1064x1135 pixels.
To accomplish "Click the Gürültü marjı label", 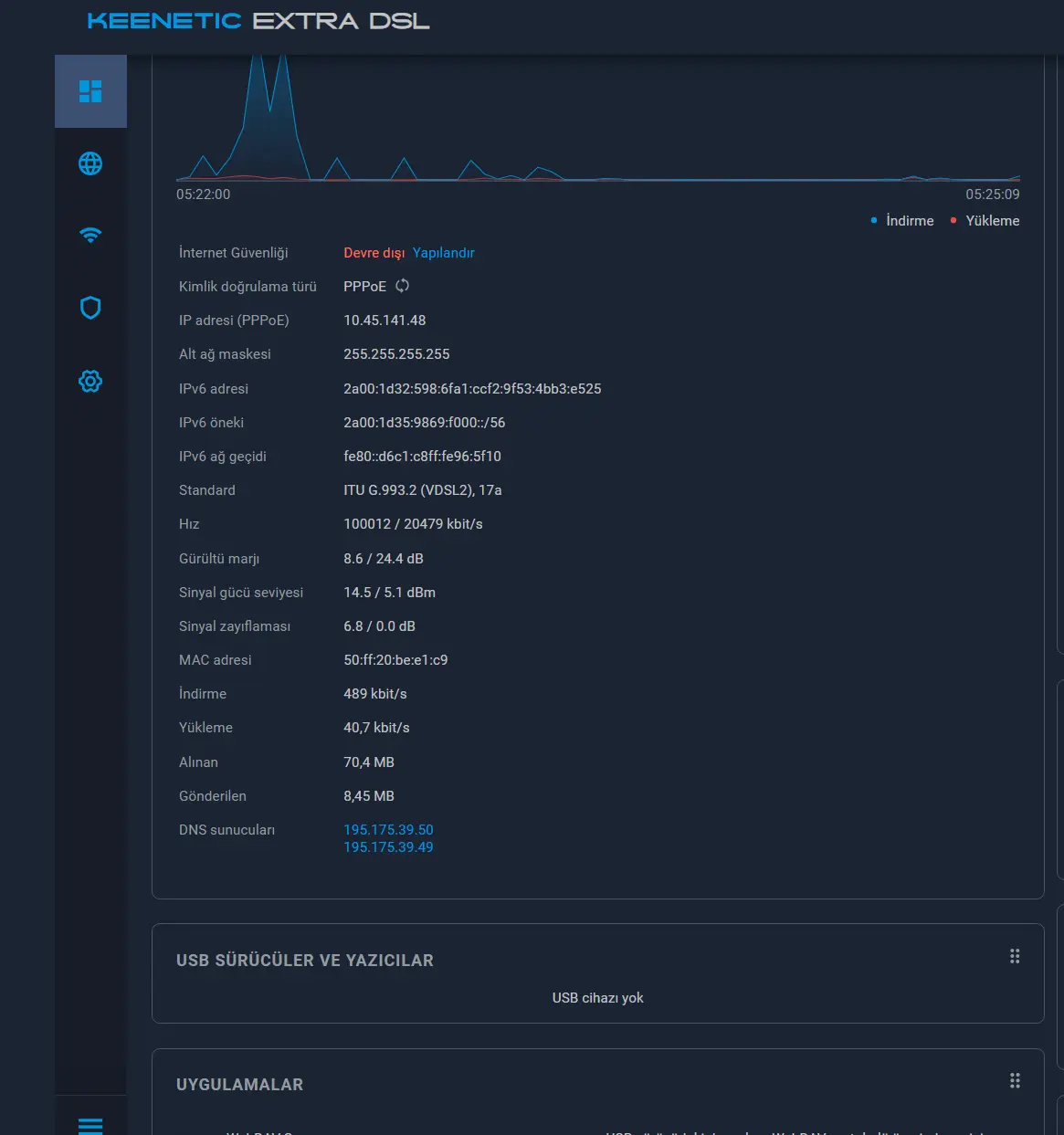I will pyautogui.click(x=219, y=559).
